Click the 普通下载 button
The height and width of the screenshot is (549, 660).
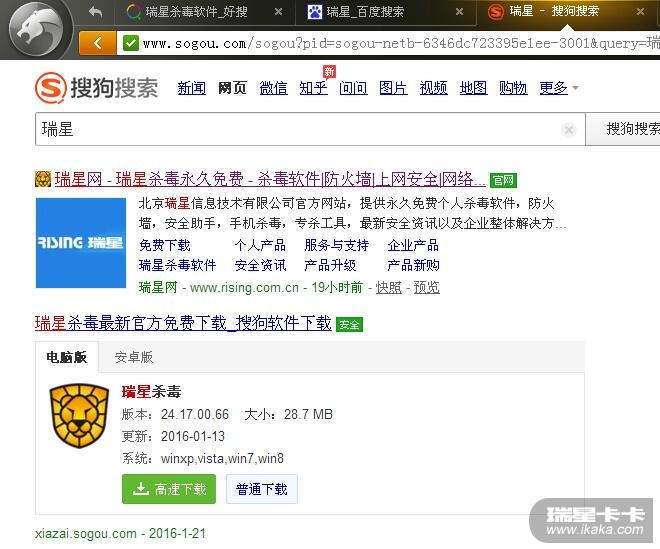(262, 489)
